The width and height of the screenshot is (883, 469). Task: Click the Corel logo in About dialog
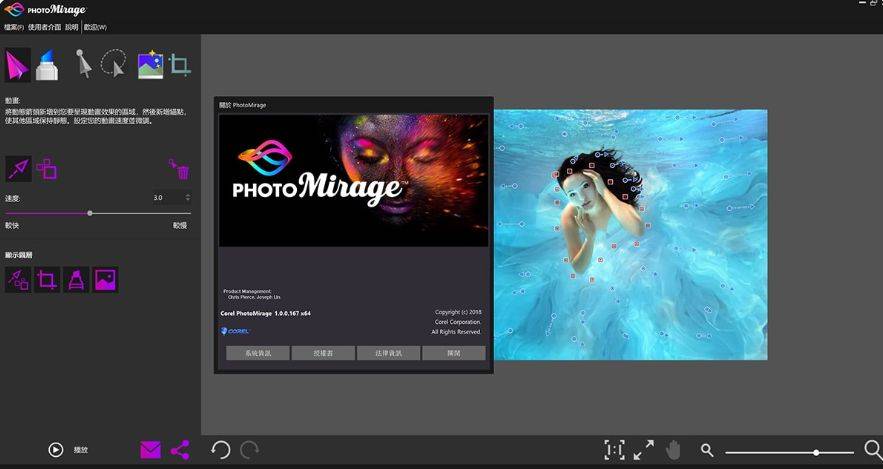(x=235, y=331)
